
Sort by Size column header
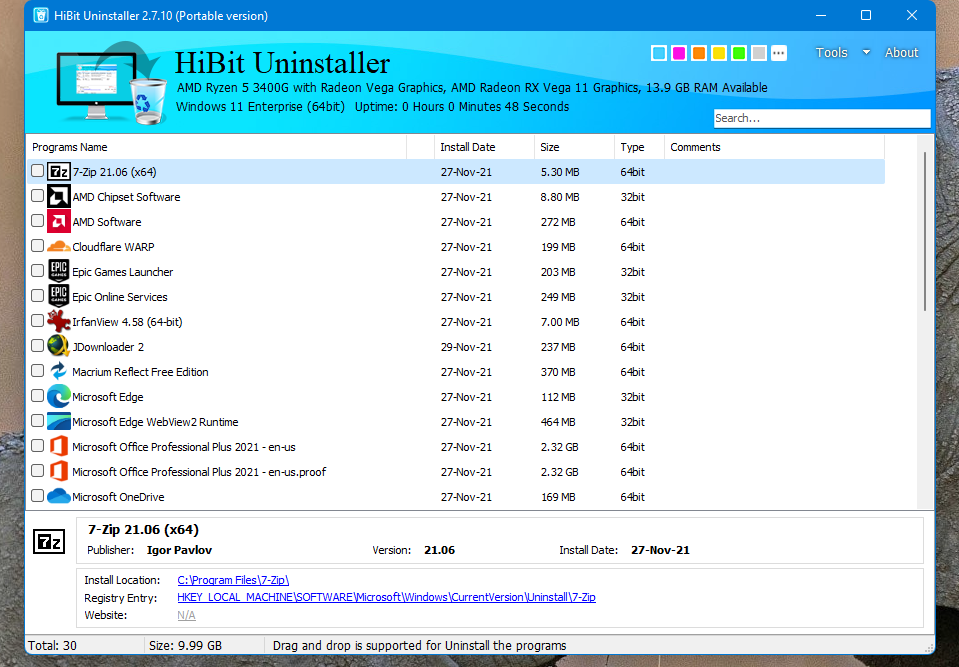[574, 147]
